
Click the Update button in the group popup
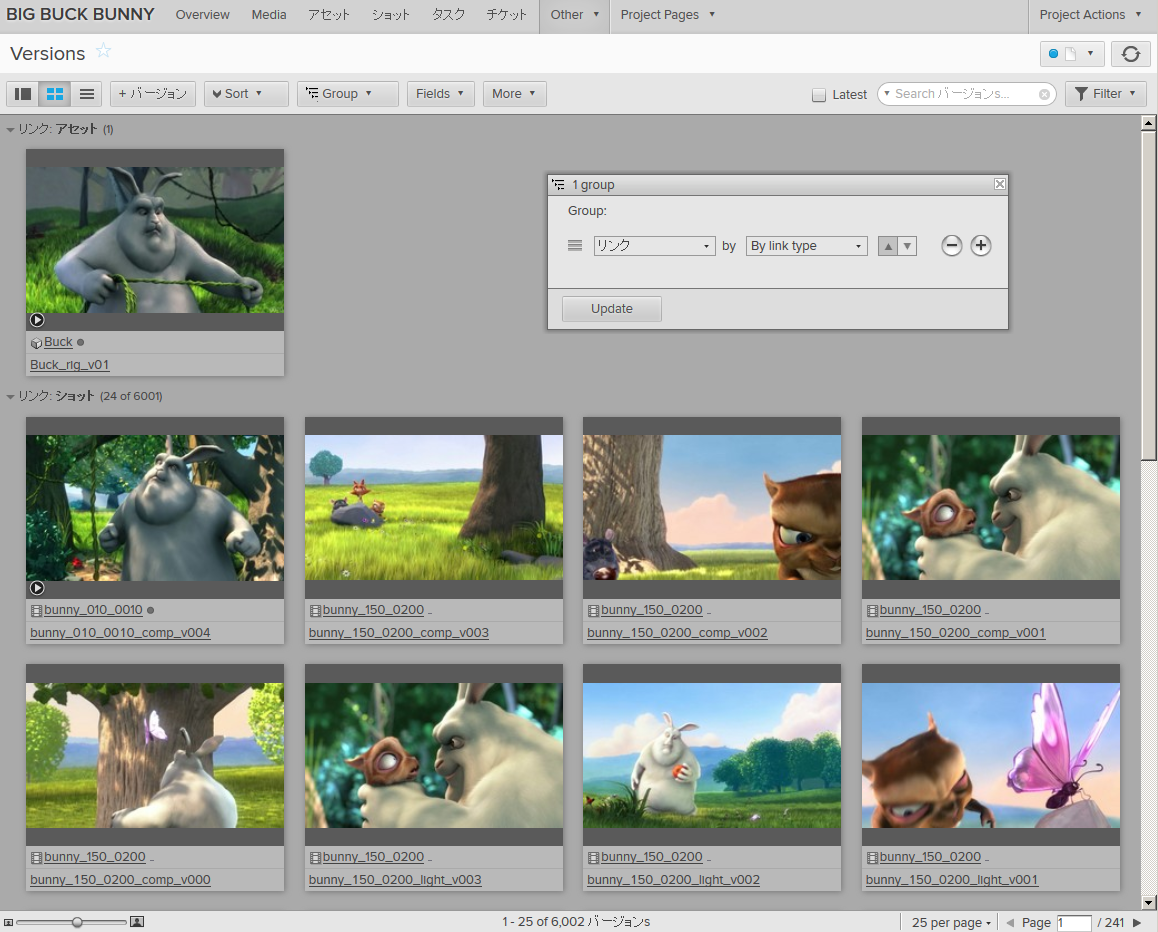(x=611, y=309)
